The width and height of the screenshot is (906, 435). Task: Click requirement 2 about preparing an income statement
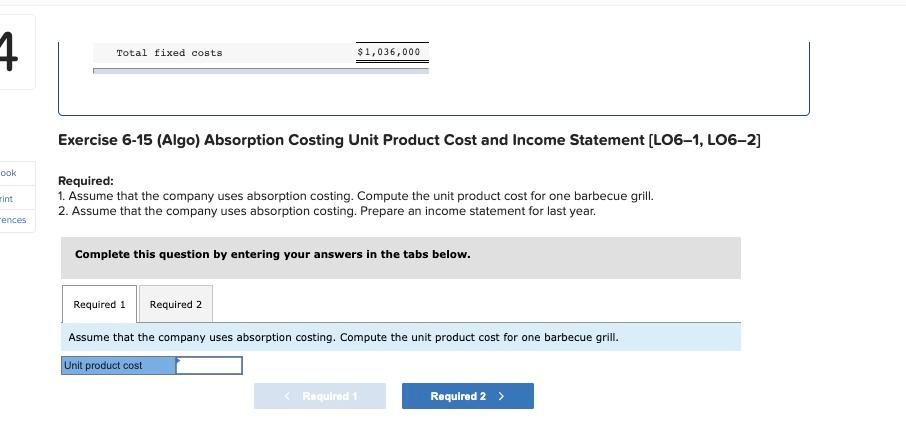(x=327, y=211)
